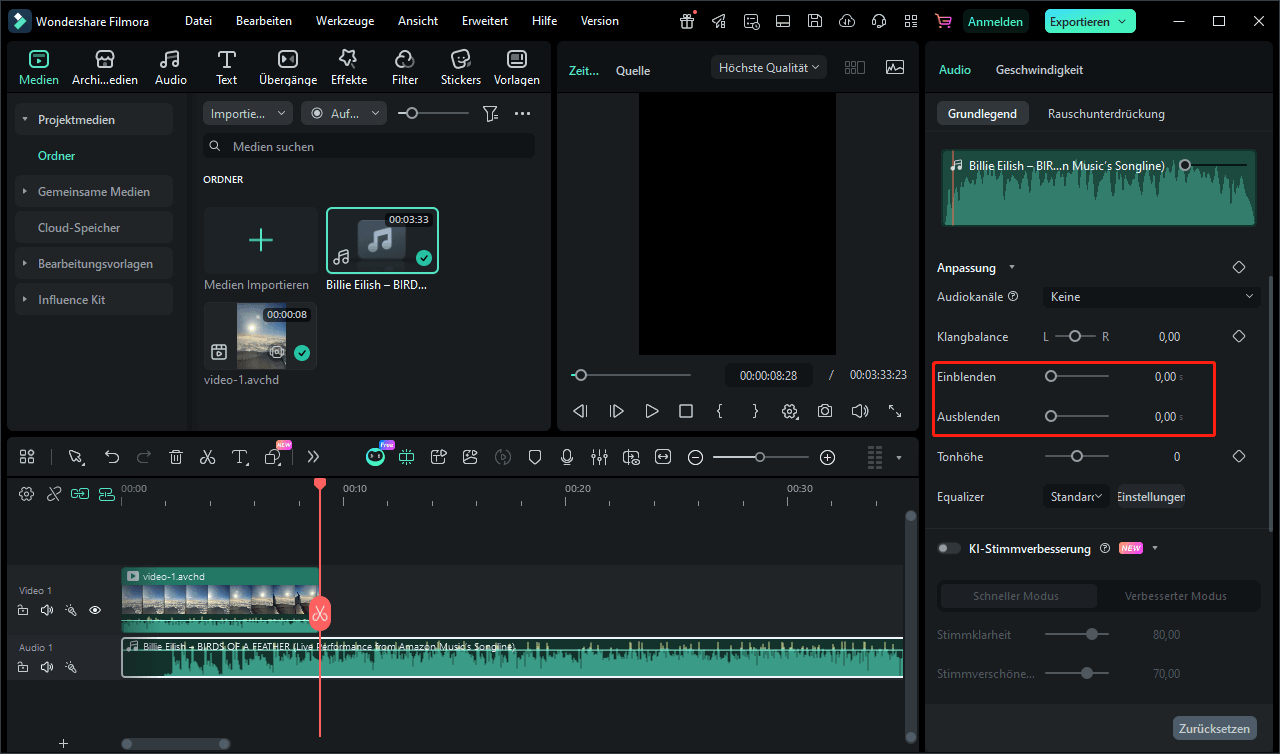Open the Effekte panel
Image resolution: width=1280 pixels, height=754 pixels.
point(349,67)
